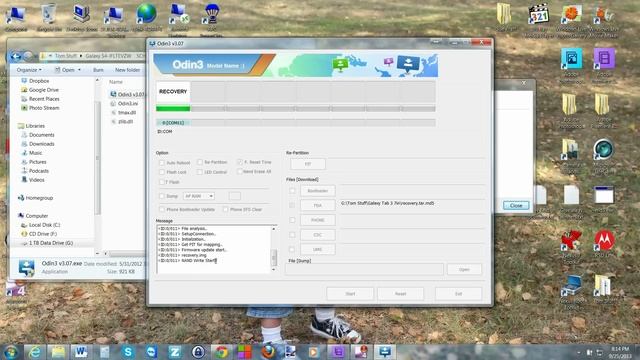640x360 pixels.
Task: Open Google Chrome from the taskbar
Action: click(221, 351)
